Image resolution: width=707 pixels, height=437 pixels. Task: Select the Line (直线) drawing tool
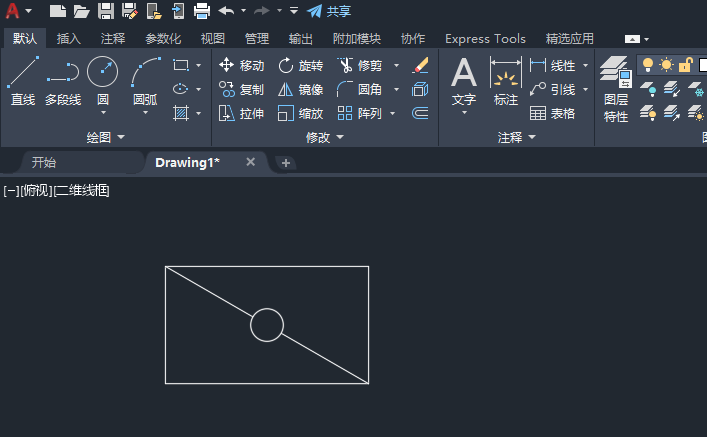tap(23, 81)
